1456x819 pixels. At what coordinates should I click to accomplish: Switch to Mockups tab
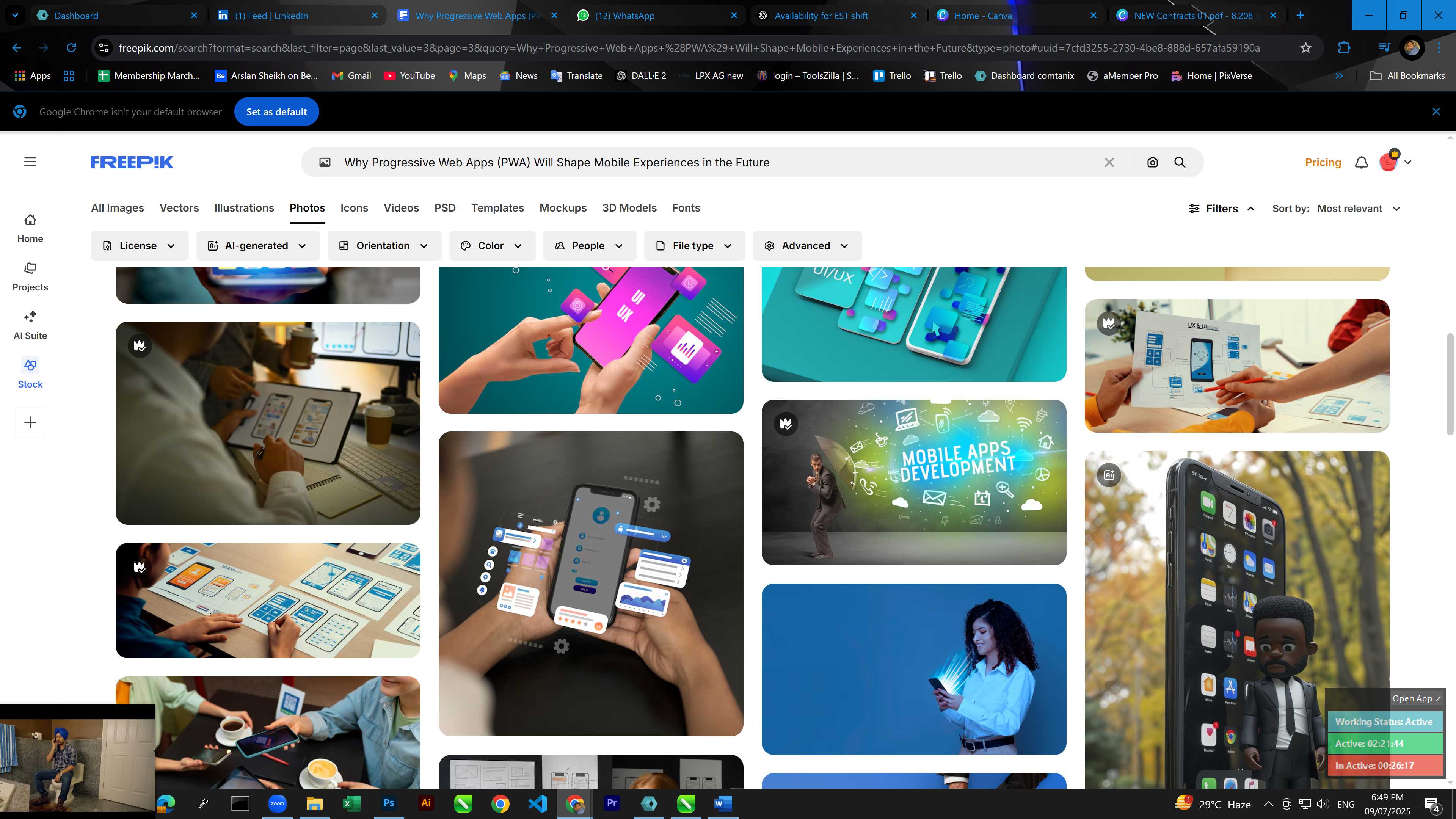563,208
